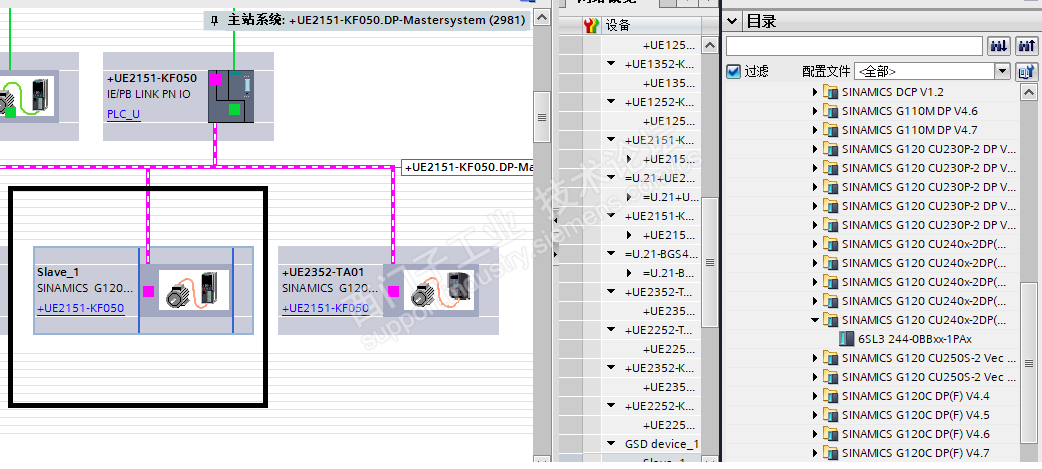Expand the =U.21-B... child row arrow
Image resolution: width=1042 pixels, height=469 pixels.
point(629,273)
